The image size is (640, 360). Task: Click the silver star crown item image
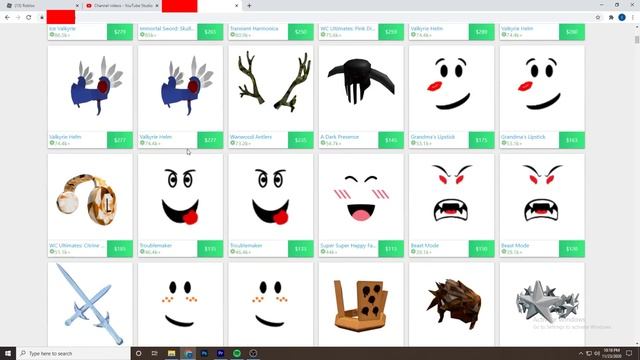click(542, 304)
